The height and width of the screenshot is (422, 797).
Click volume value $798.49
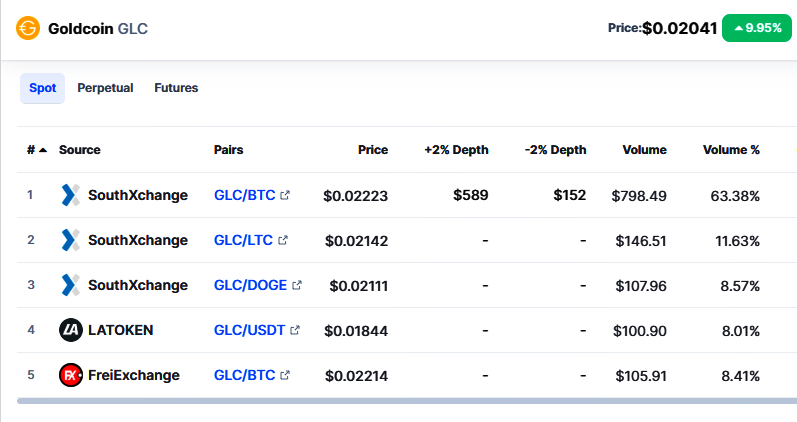pos(639,196)
